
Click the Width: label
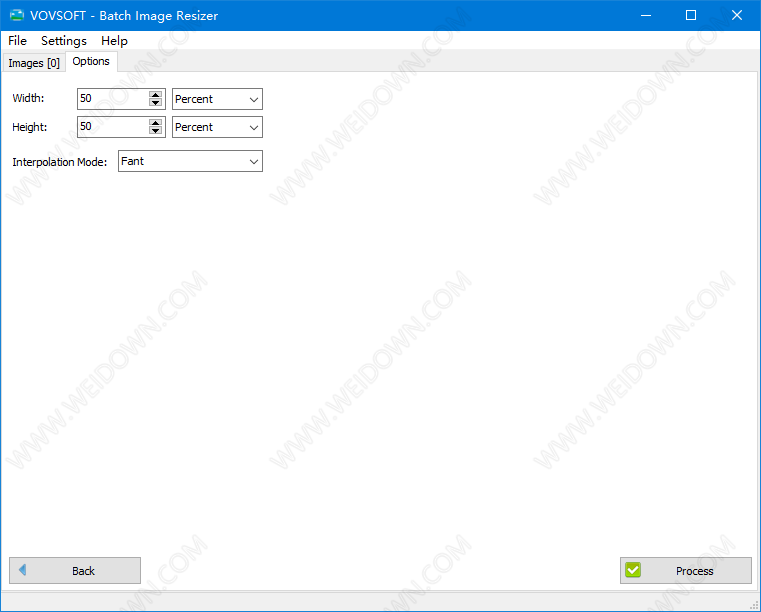point(28,99)
